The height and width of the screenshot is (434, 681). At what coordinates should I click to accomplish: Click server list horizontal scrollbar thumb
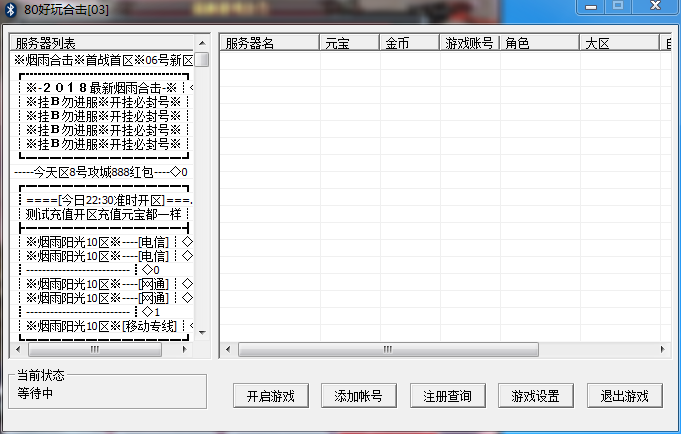point(95,349)
